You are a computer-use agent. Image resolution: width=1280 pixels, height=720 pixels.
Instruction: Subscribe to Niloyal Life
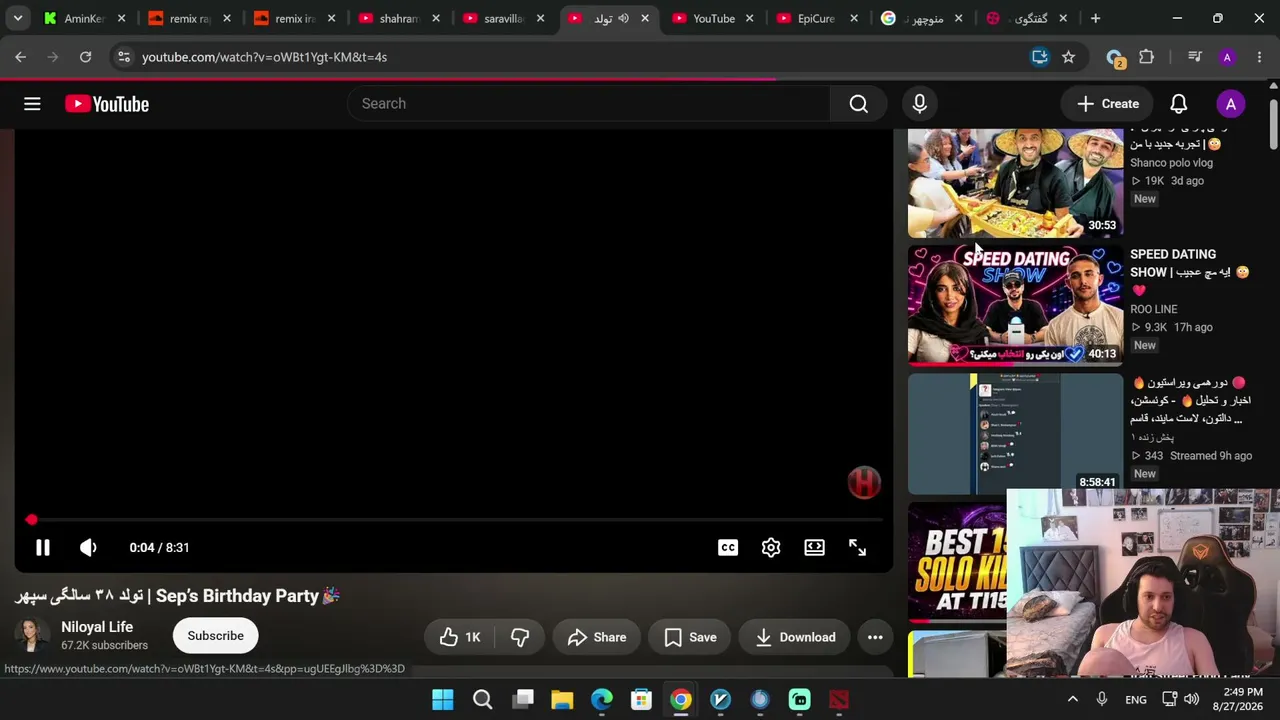(215, 636)
